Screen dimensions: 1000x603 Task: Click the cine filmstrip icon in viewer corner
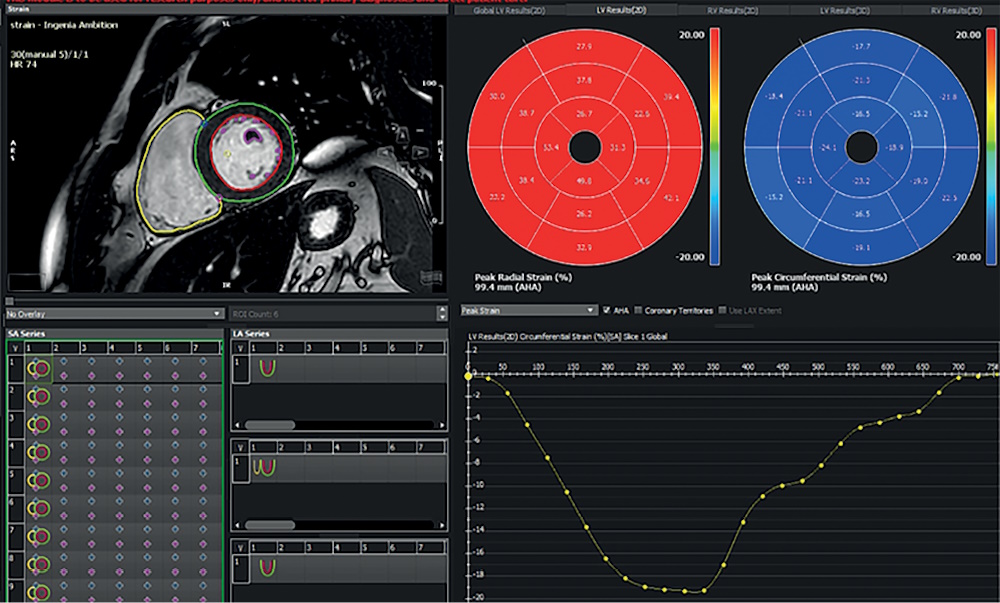click(432, 277)
